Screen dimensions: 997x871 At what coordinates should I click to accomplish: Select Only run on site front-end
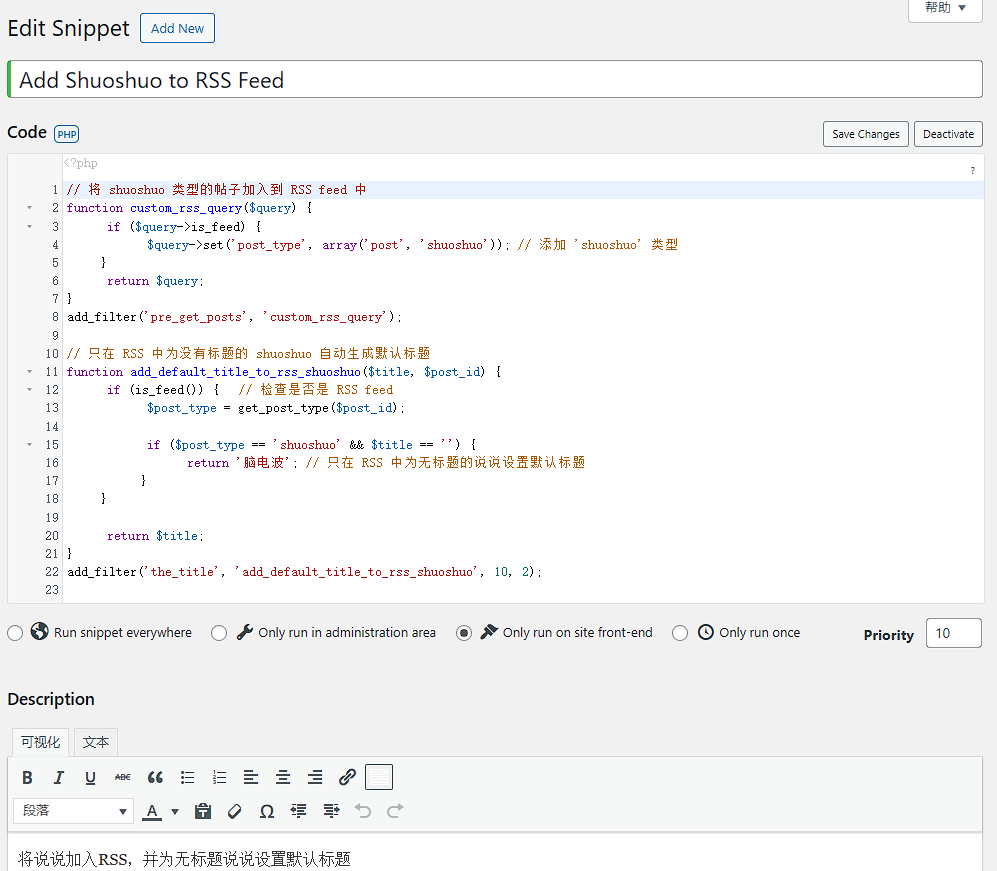point(464,633)
